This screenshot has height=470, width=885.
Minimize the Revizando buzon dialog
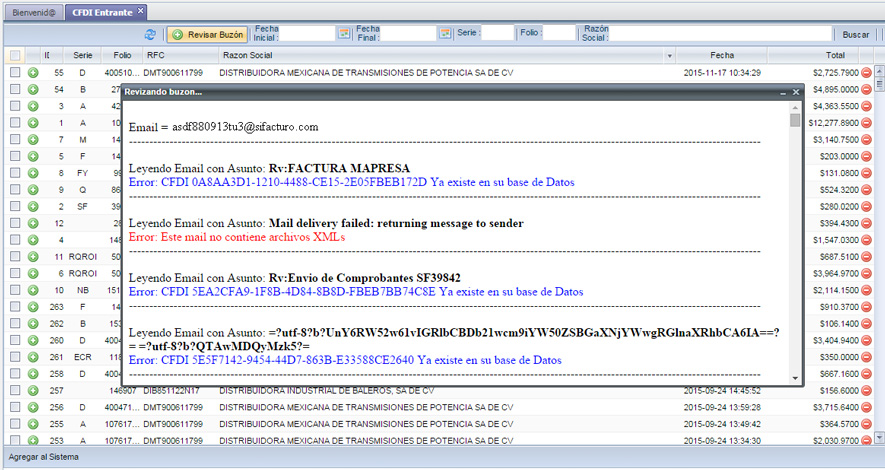pyautogui.click(x=783, y=92)
